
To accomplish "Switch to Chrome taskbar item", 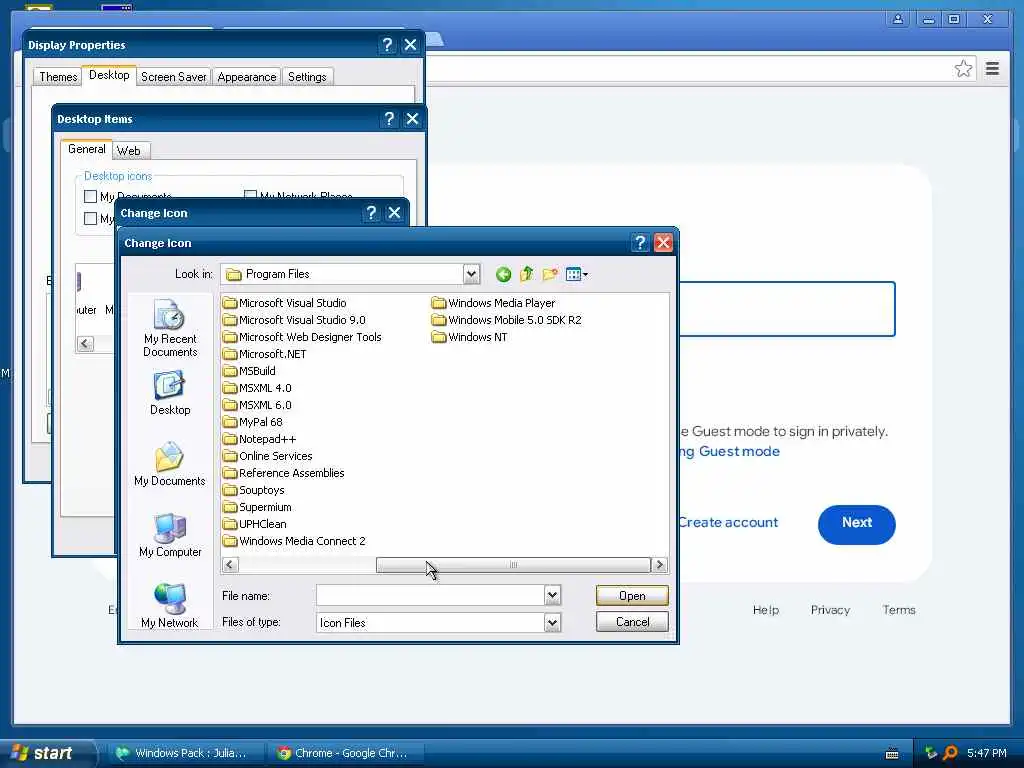I will pyautogui.click(x=345, y=753).
